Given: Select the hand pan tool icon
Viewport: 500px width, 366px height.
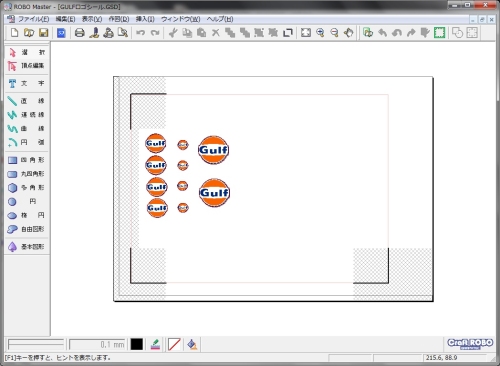Looking at the screenshot, I should tap(349, 33).
